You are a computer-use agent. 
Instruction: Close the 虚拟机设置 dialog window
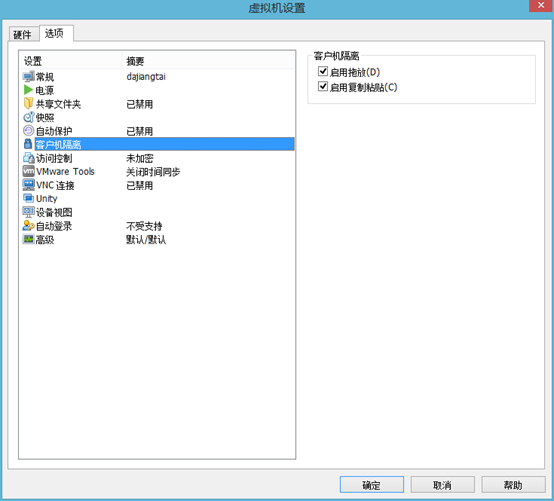click(x=541, y=6)
